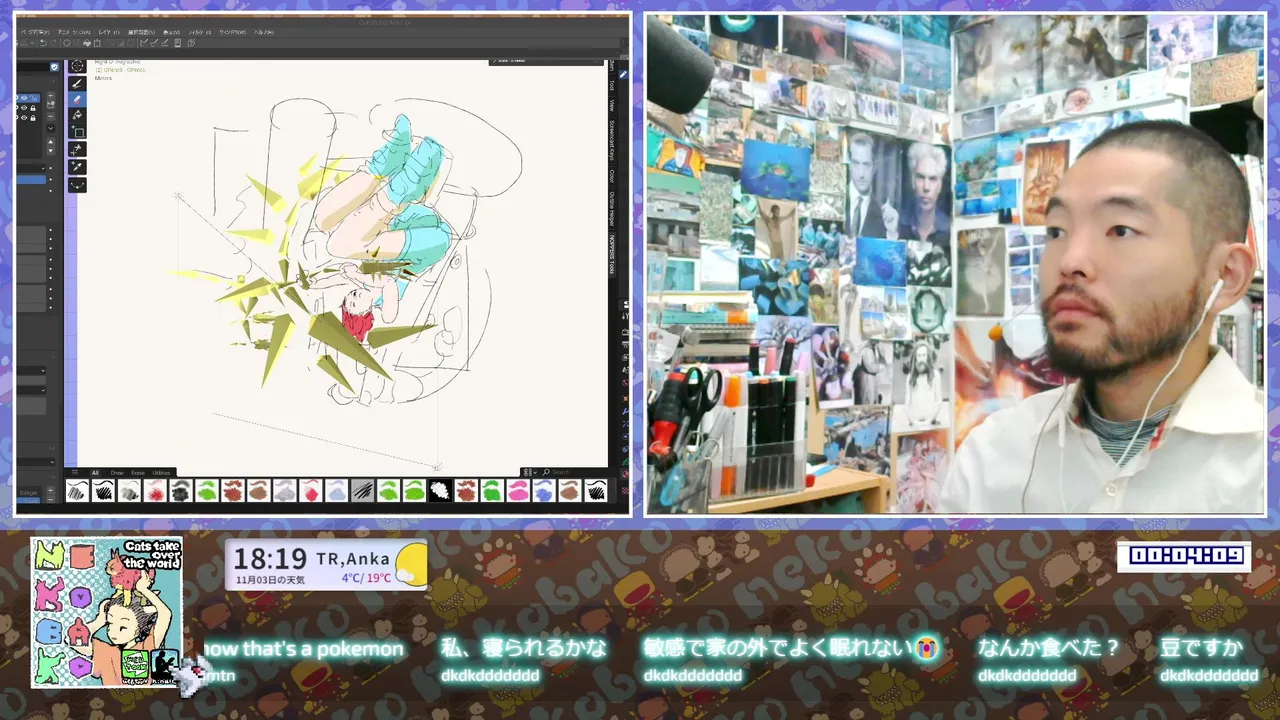Toggle visibility eye of the second layer
Image resolution: width=1280 pixels, height=720 pixels.
click(24, 108)
